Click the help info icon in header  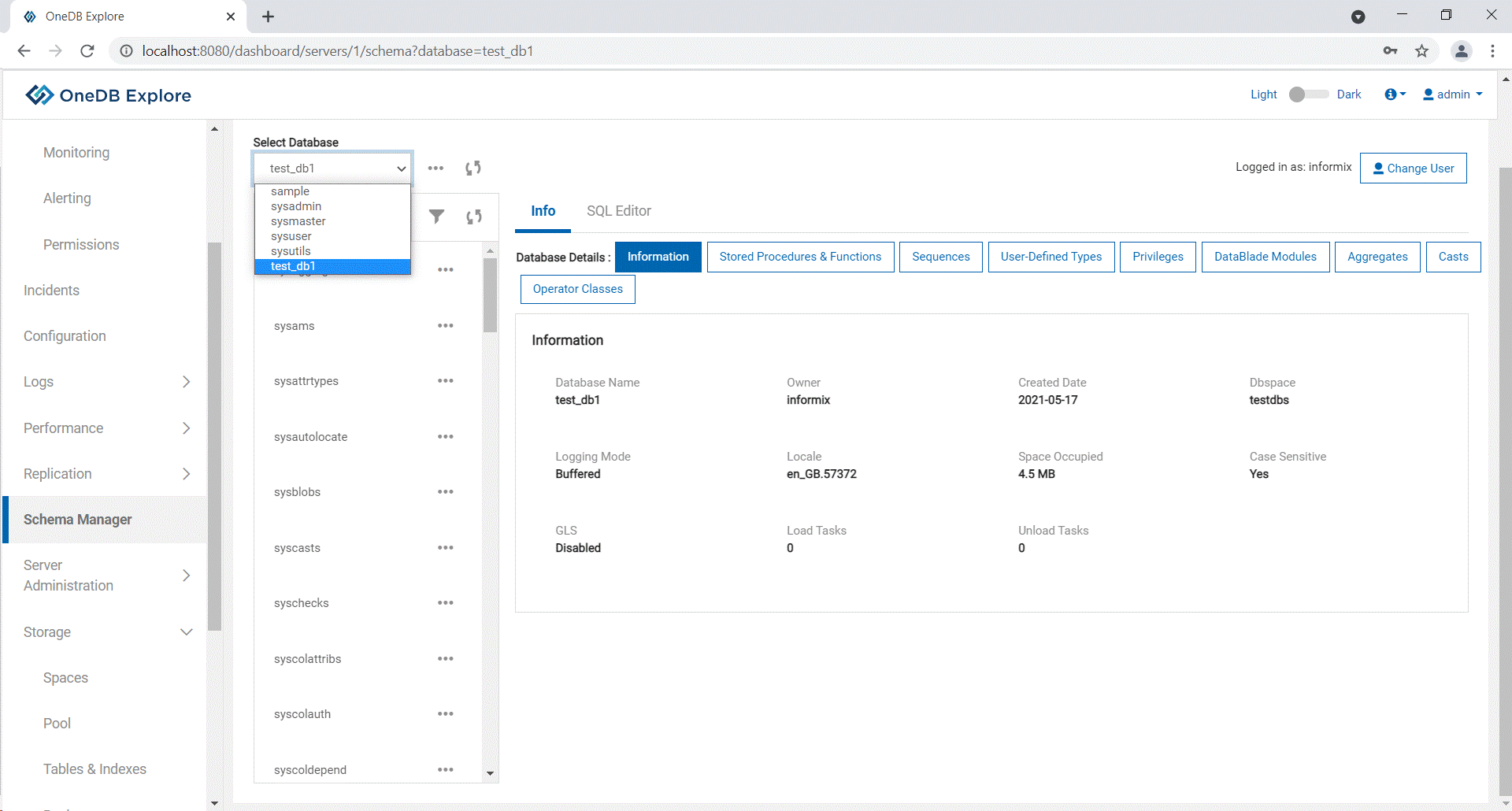(1394, 94)
